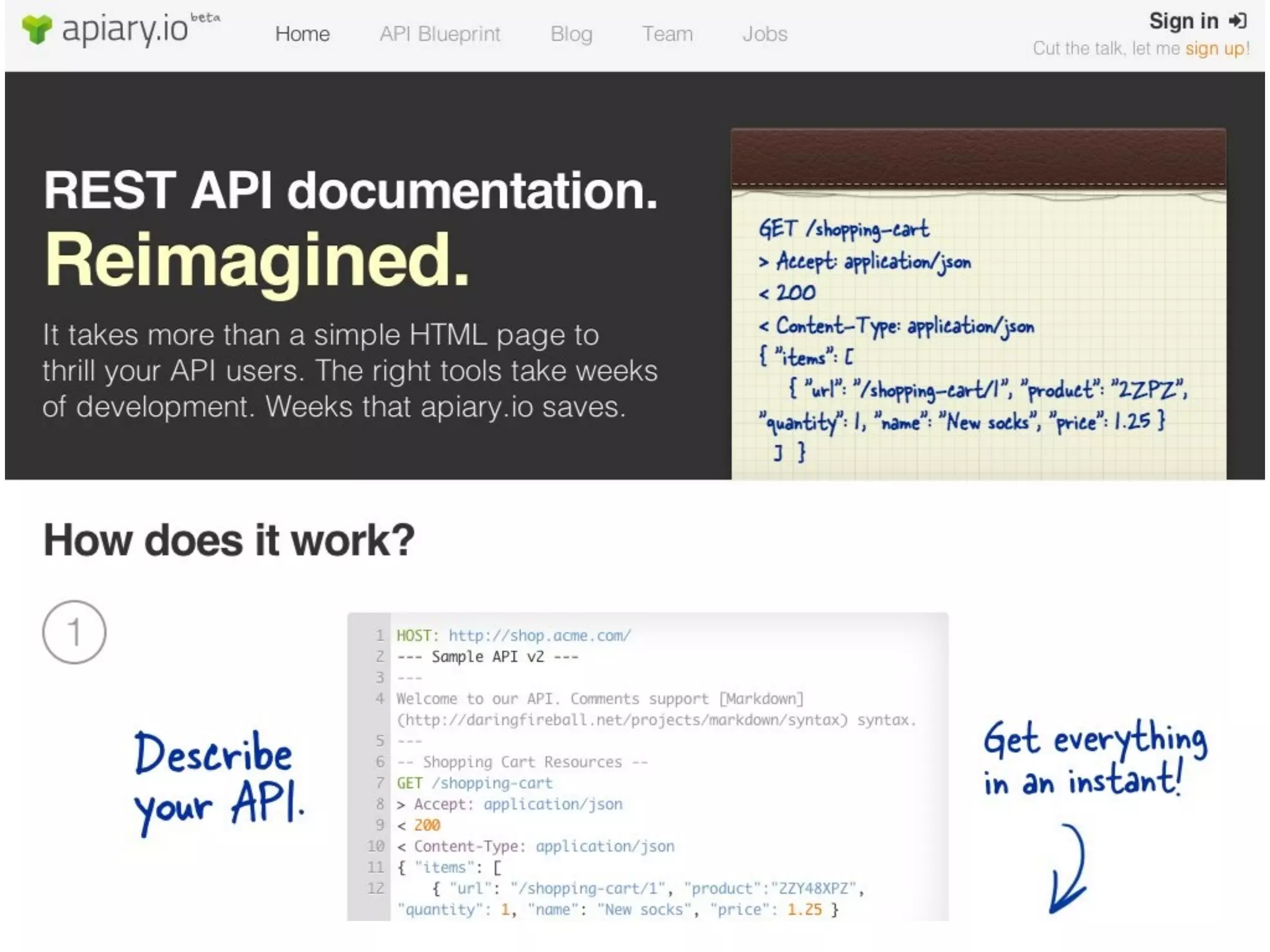This screenshot has height=952, width=1270.
Task: Click the numbered step 1 circle
Action: click(74, 632)
